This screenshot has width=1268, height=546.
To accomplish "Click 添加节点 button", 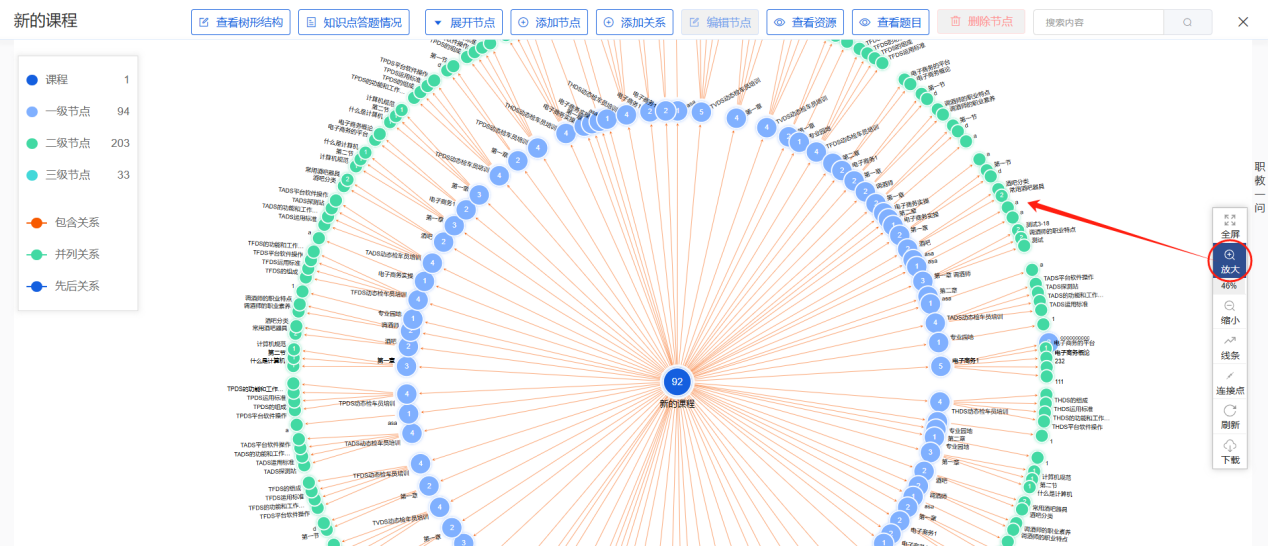I will 548,22.
